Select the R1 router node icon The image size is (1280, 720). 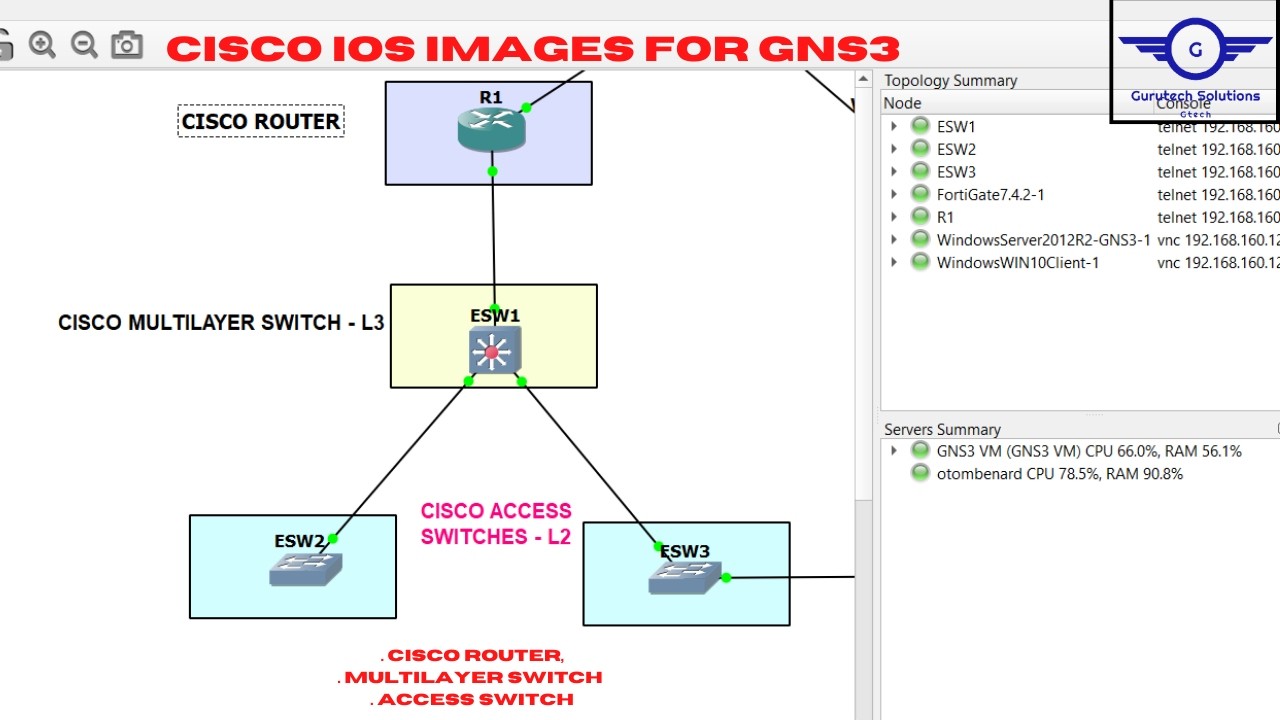click(x=491, y=129)
